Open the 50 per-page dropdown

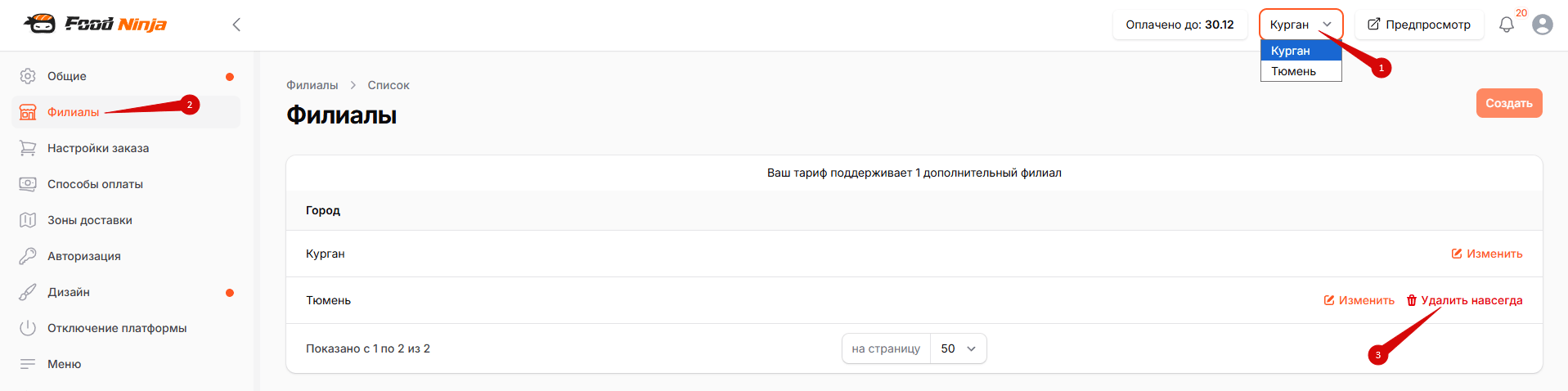click(x=959, y=348)
